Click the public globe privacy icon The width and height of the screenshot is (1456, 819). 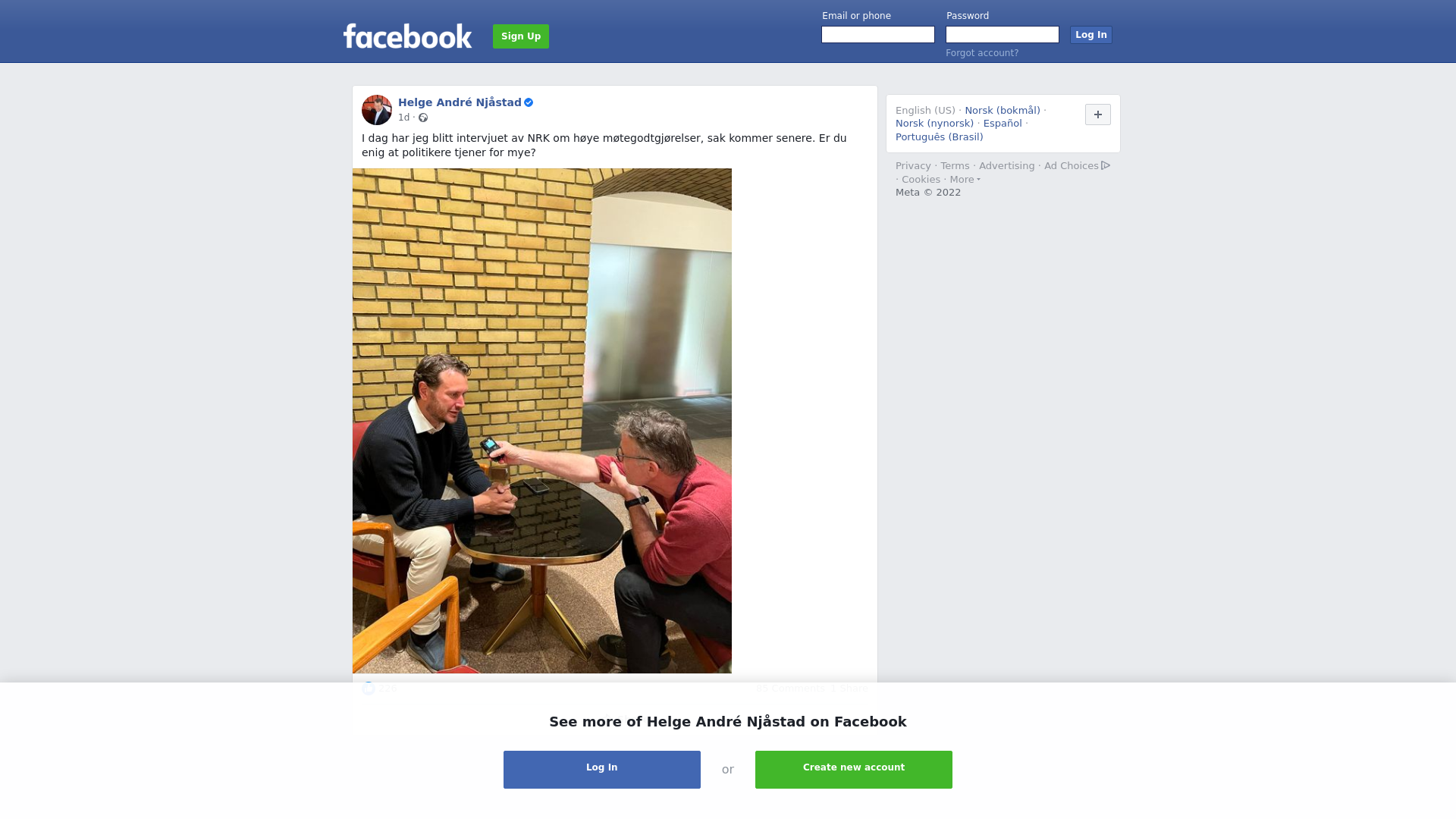(423, 118)
